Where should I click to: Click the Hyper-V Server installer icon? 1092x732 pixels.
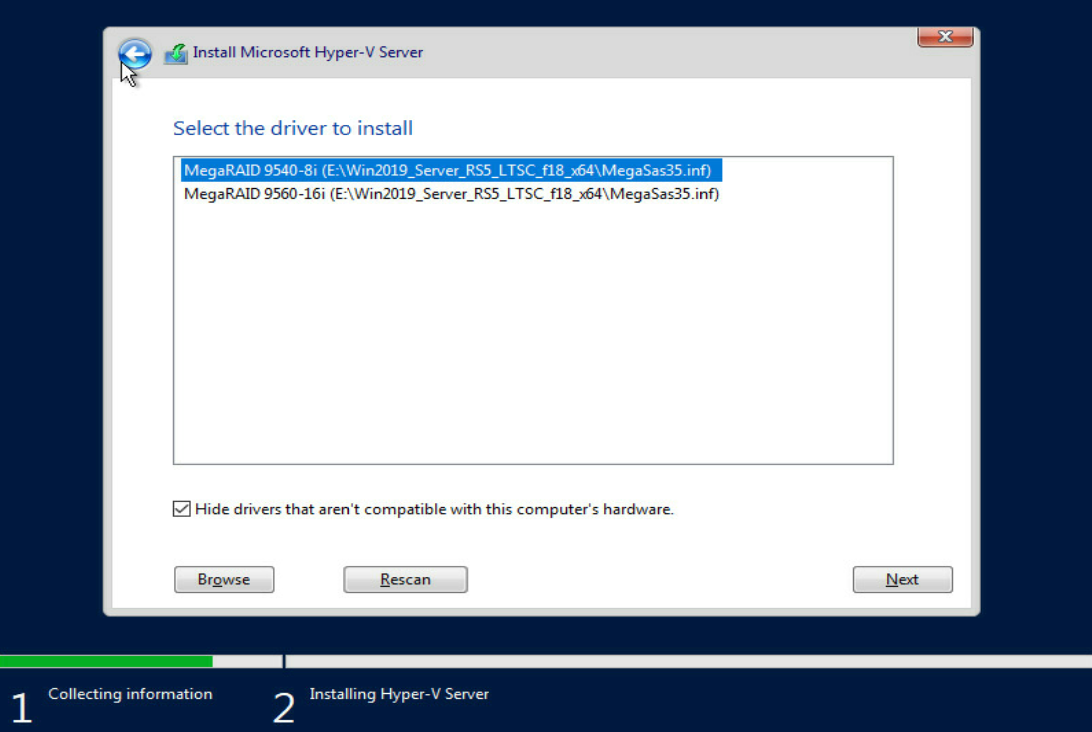point(176,54)
